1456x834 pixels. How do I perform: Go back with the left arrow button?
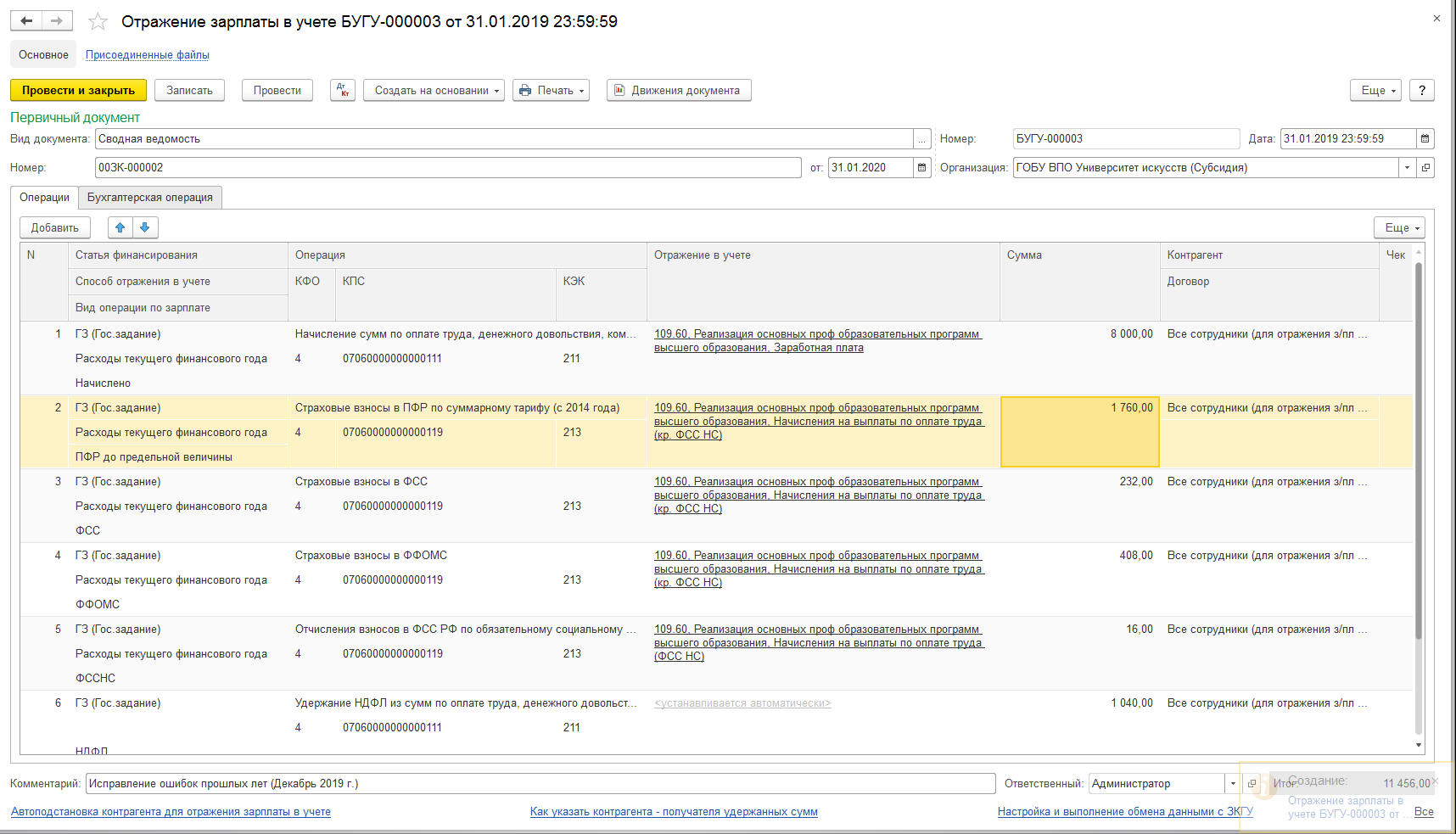tap(26, 21)
